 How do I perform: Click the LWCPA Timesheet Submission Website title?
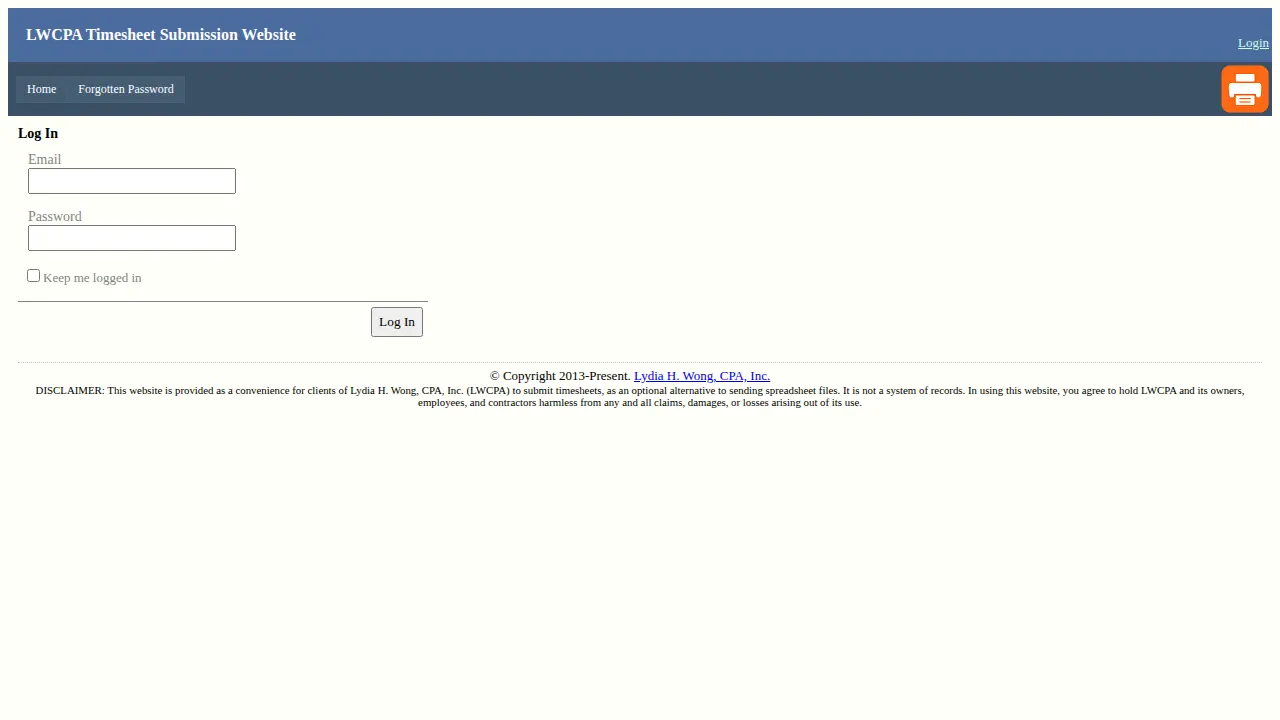[161, 35]
